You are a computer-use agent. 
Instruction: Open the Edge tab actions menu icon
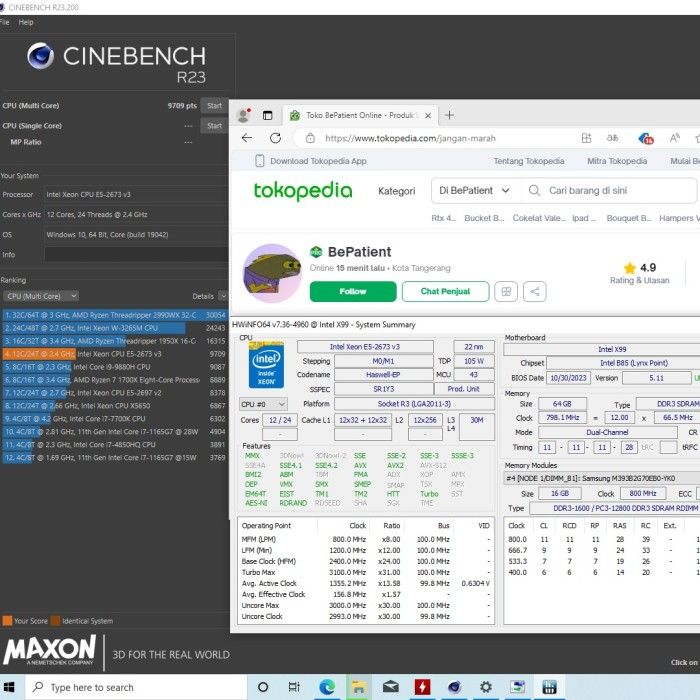267,116
